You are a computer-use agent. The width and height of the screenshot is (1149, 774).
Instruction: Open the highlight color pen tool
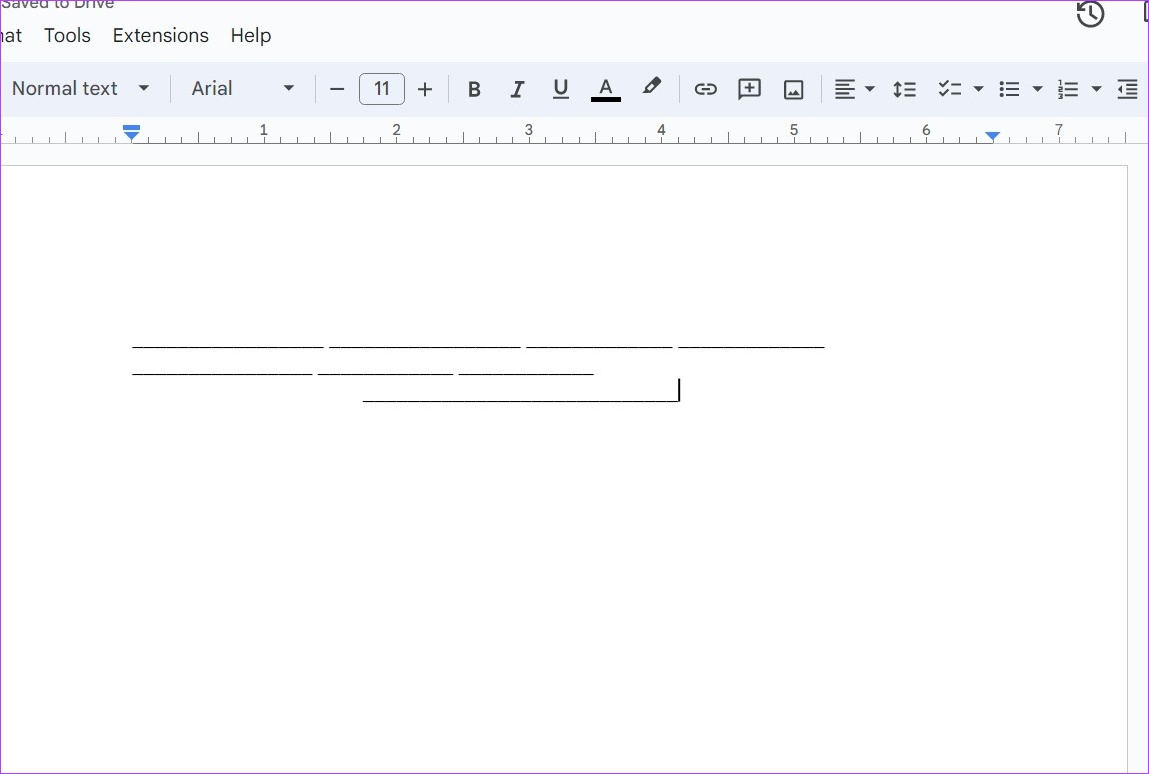651,87
